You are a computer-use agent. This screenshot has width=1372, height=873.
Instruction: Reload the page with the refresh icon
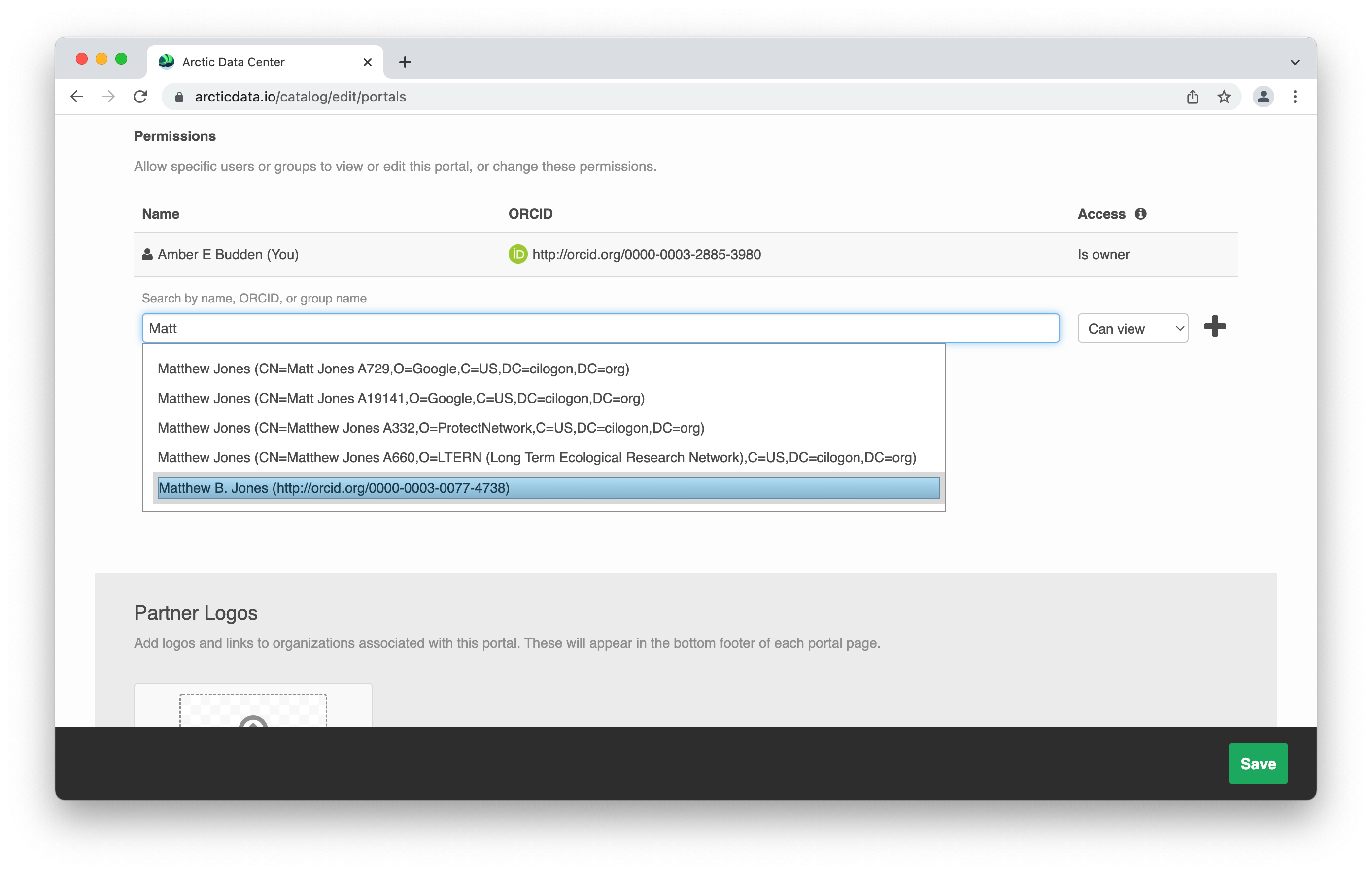click(x=140, y=97)
